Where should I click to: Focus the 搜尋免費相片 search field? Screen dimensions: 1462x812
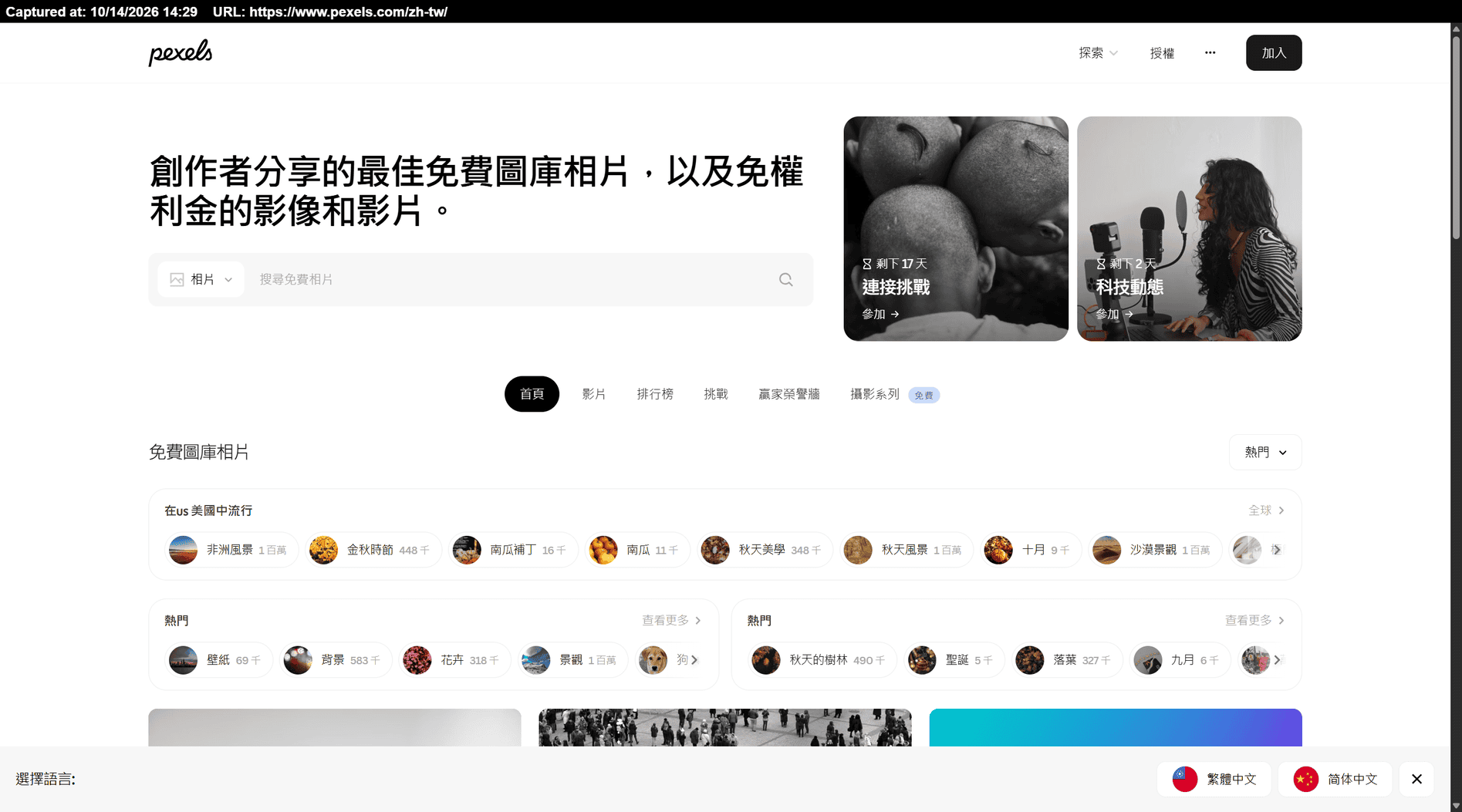pos(509,279)
